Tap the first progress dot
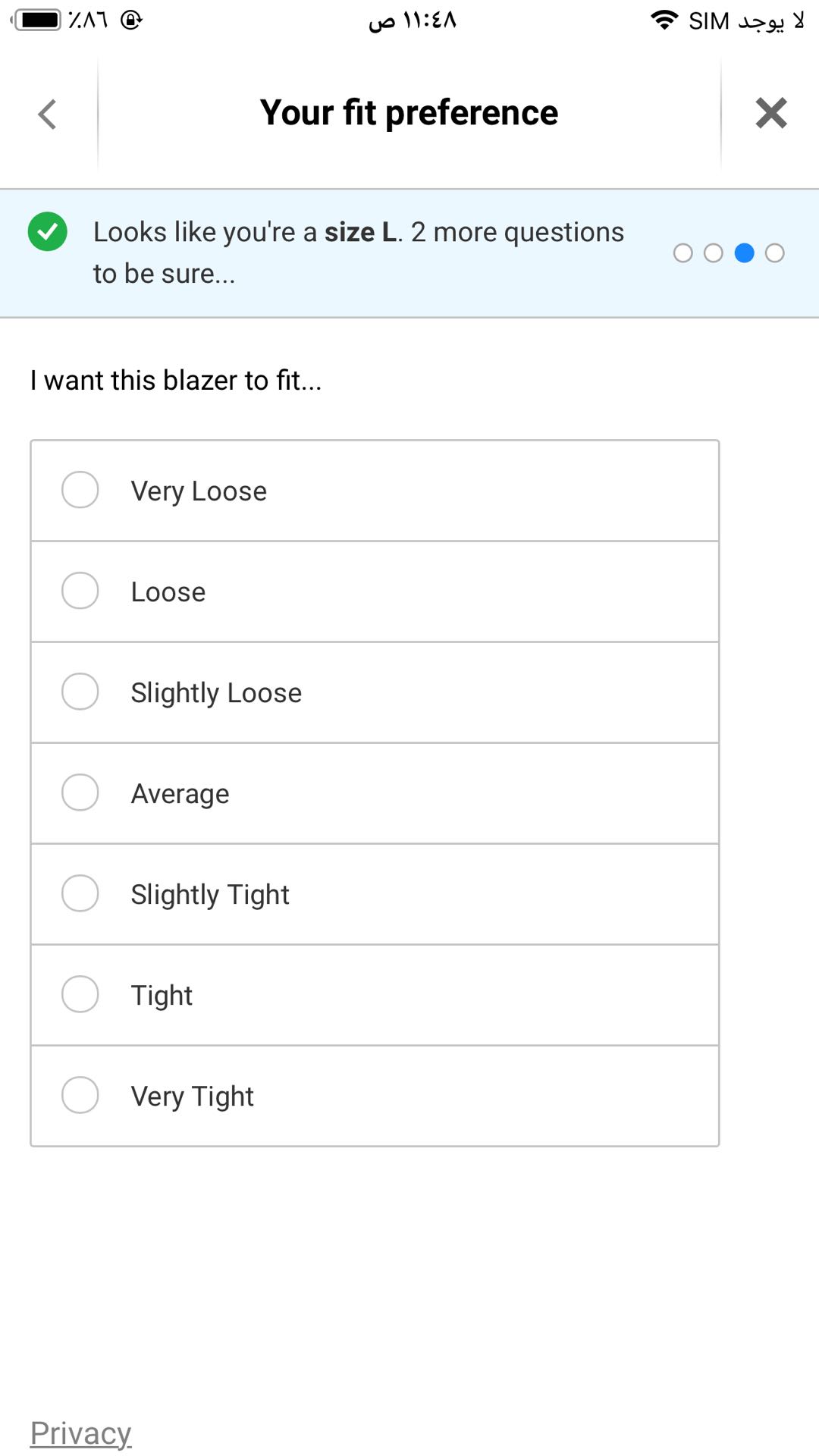The width and height of the screenshot is (819, 1456). 682,253
